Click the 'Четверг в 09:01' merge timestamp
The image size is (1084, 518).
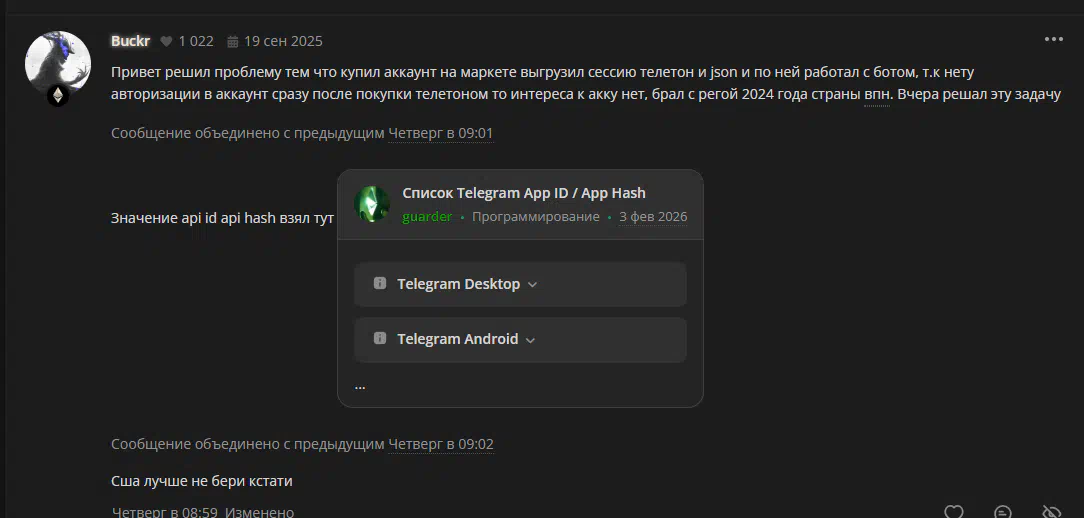tap(440, 133)
